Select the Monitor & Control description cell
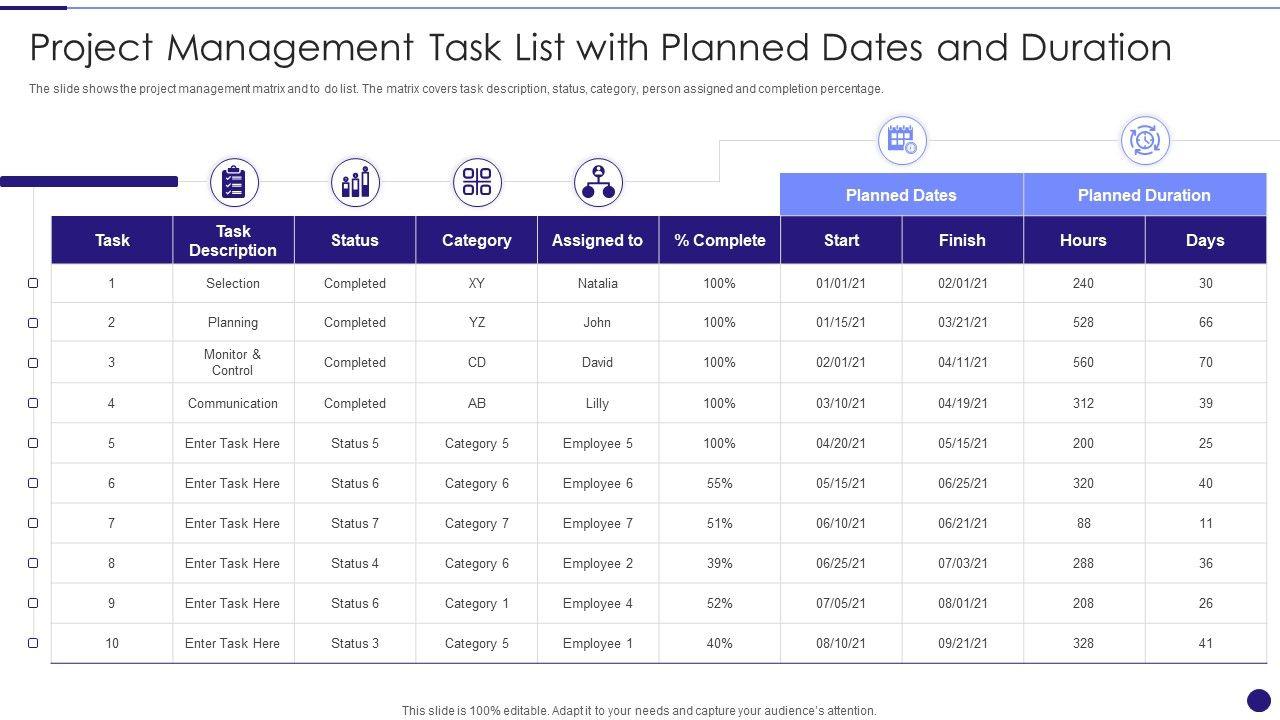The height and width of the screenshot is (720, 1280). pyautogui.click(x=233, y=362)
